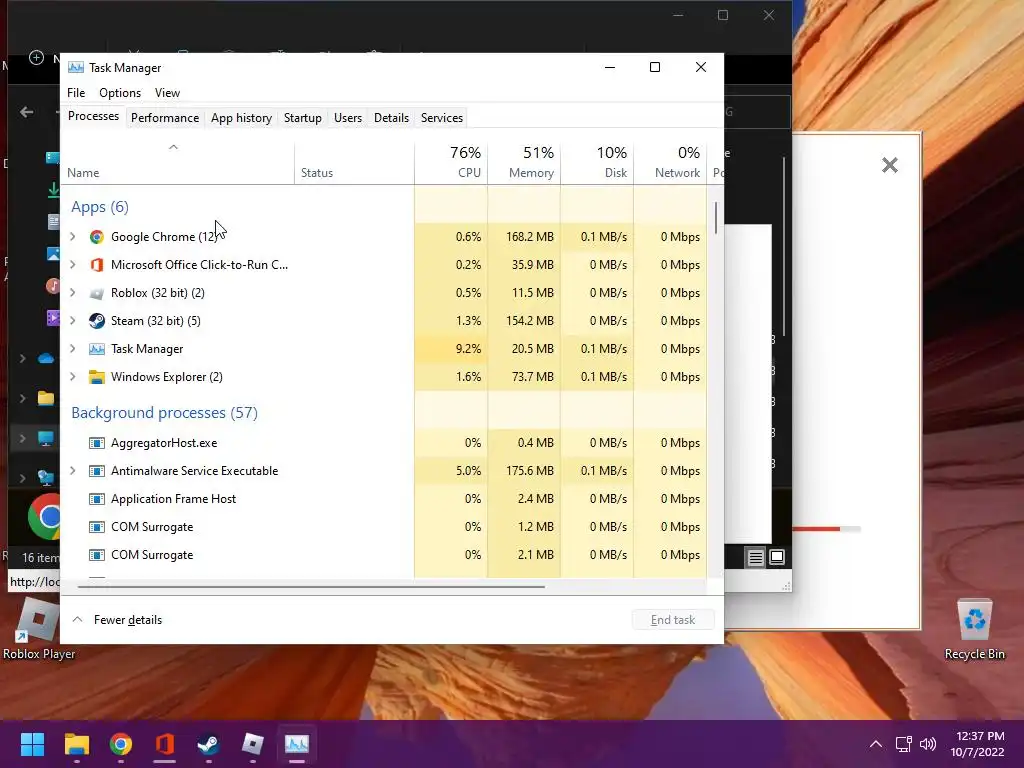Switch File Explorer to details view icon
Viewport: 1024px width, 768px height.
coord(756,557)
